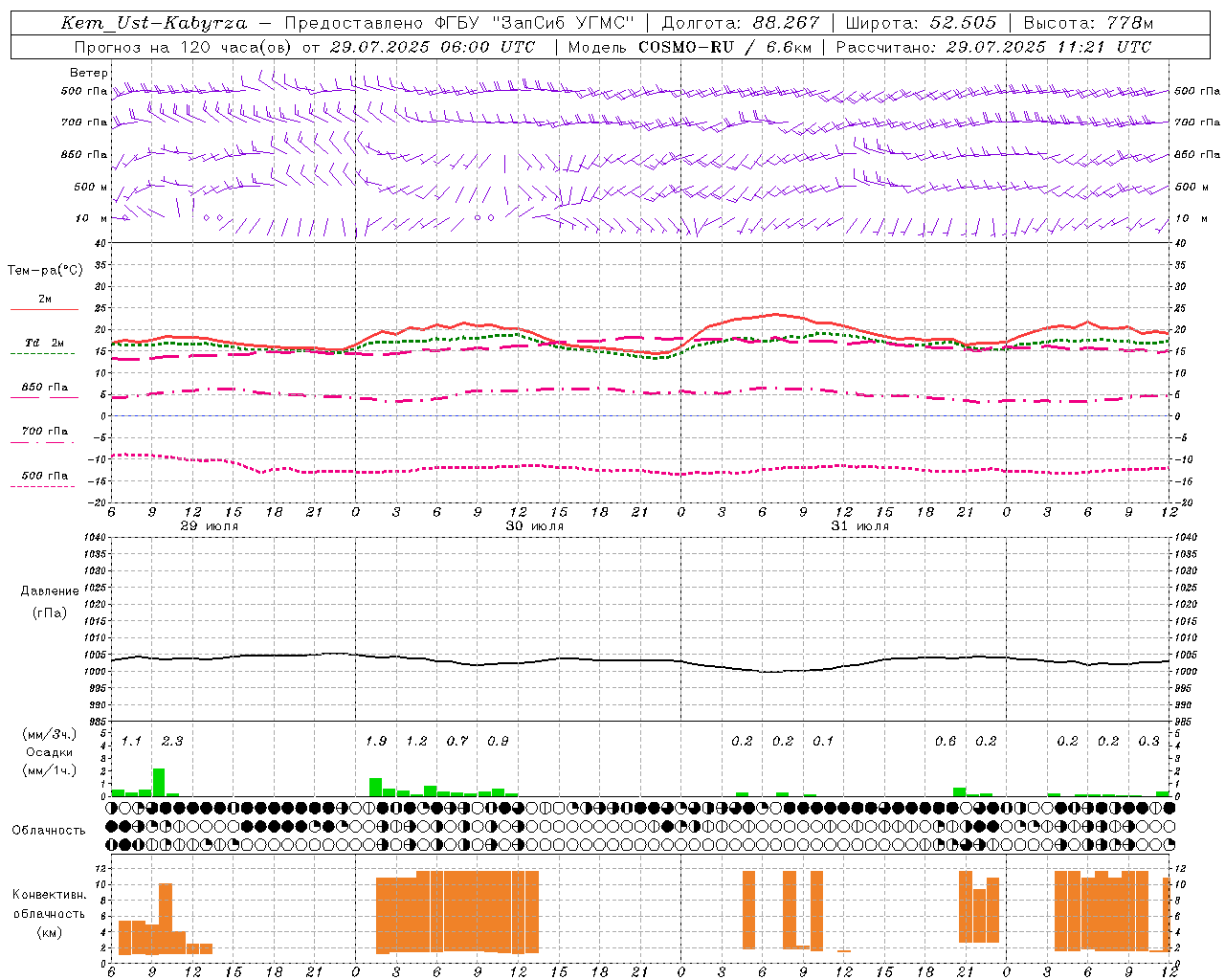The width and height of the screenshot is (1225, 980).
Task: Click the 0.6 precipitation total value
Action: pos(946,741)
